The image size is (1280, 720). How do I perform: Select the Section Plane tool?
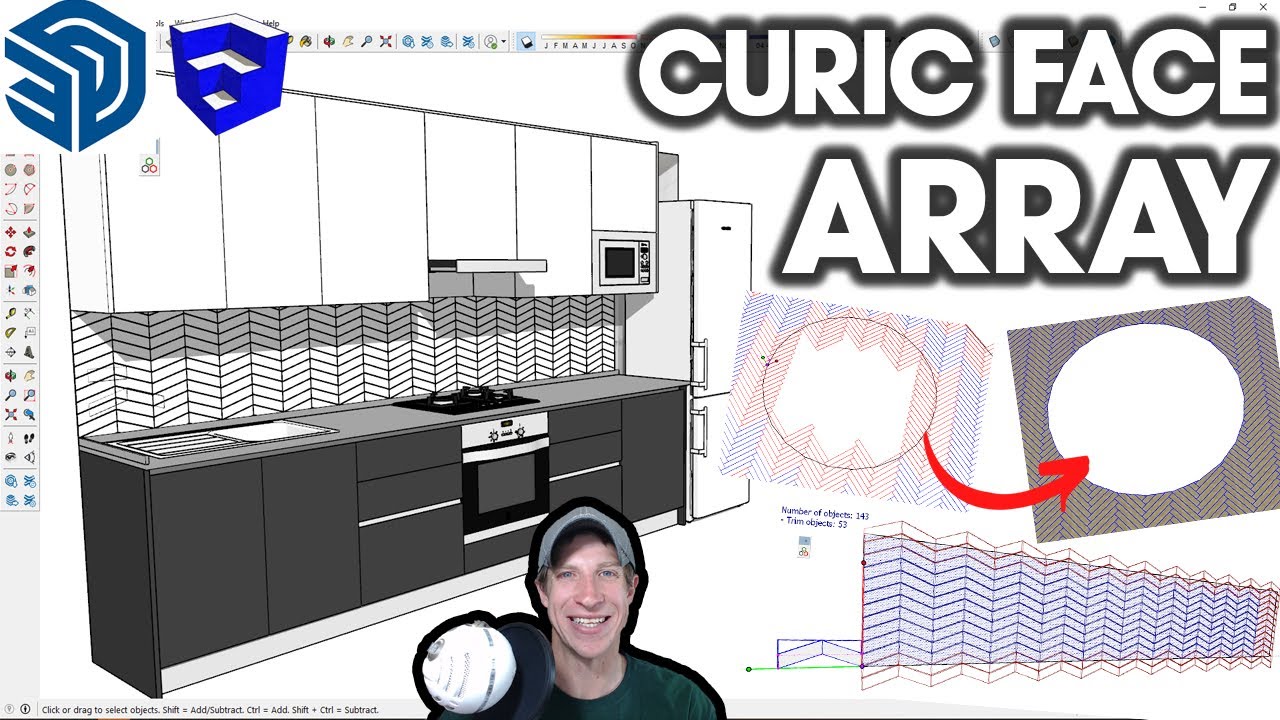point(29,456)
